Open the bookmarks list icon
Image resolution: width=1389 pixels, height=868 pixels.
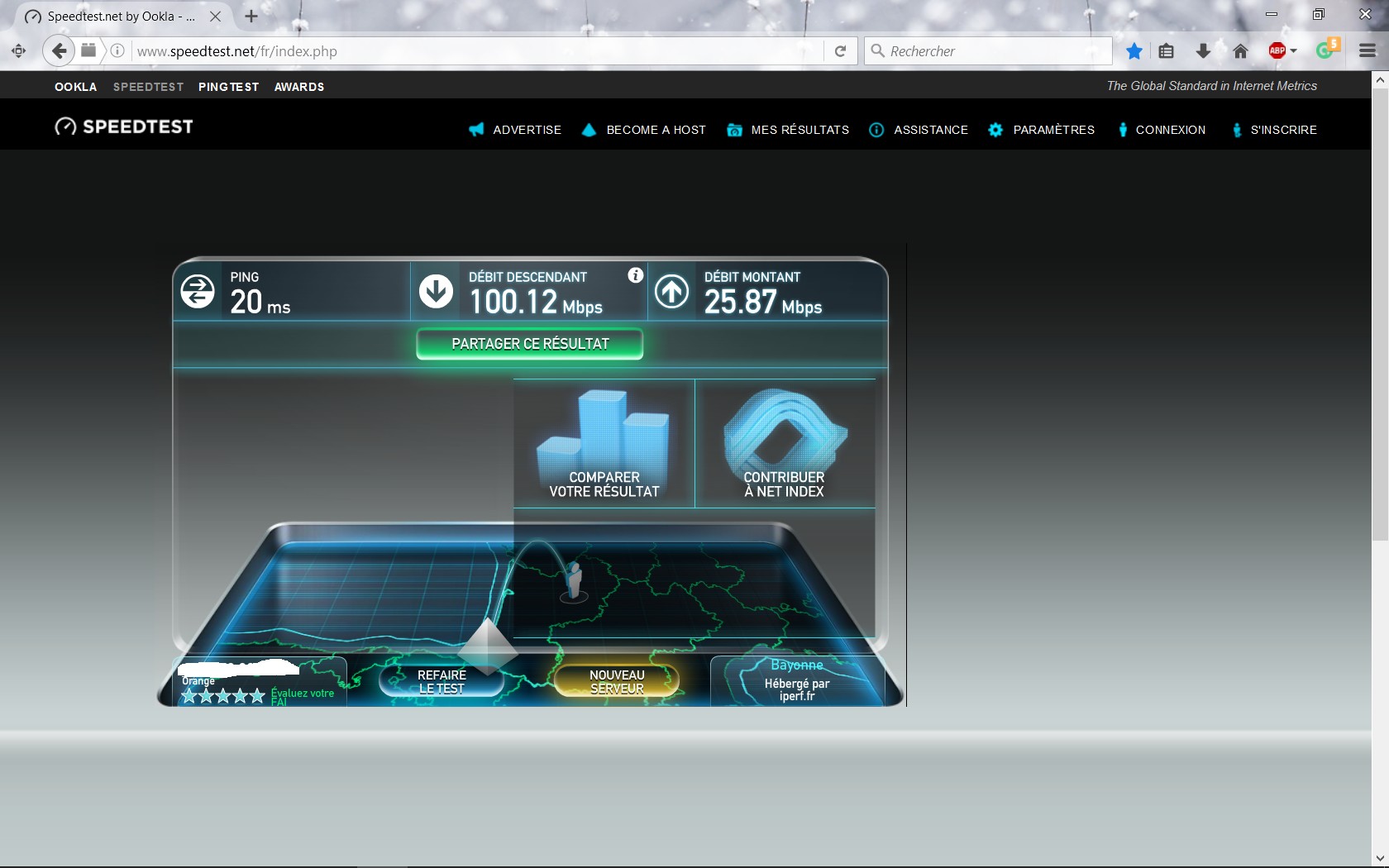[1166, 51]
